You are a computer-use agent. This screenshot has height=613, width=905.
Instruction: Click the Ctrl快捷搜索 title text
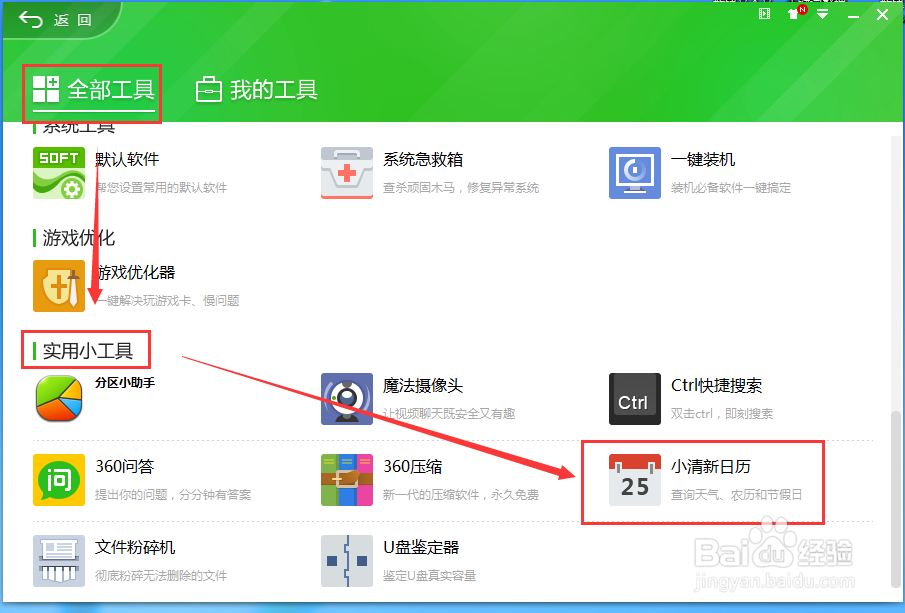tap(716, 386)
